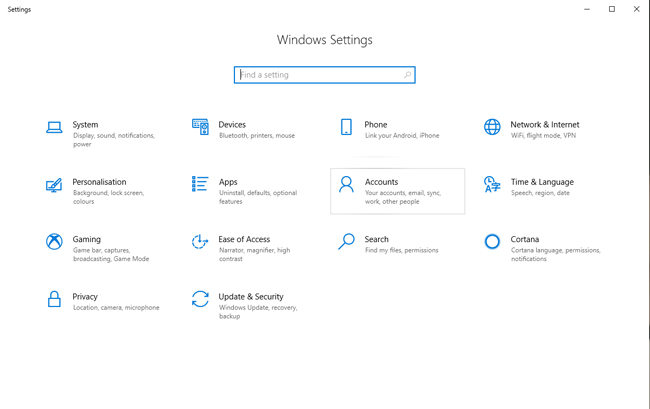Click 'Game bar, captures, broadcasting' text

pyautogui.click(x=111, y=254)
